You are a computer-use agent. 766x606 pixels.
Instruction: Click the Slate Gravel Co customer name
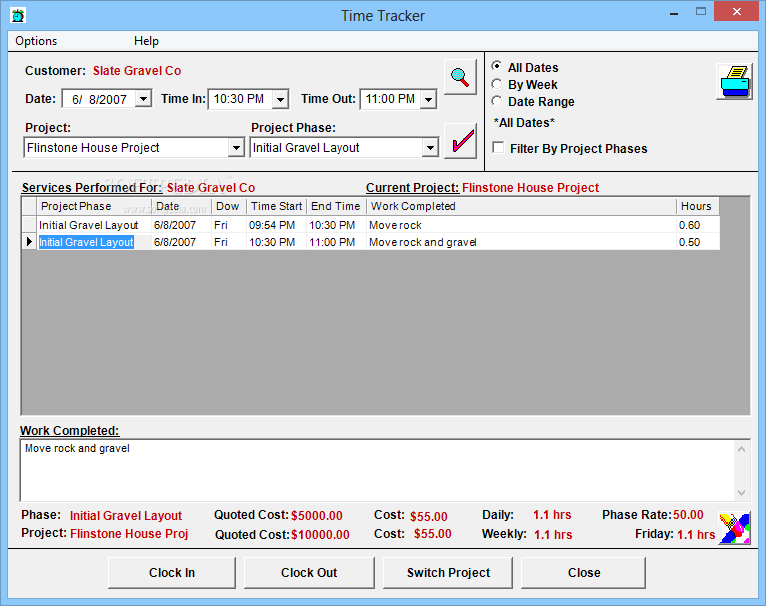pyautogui.click(x=137, y=71)
